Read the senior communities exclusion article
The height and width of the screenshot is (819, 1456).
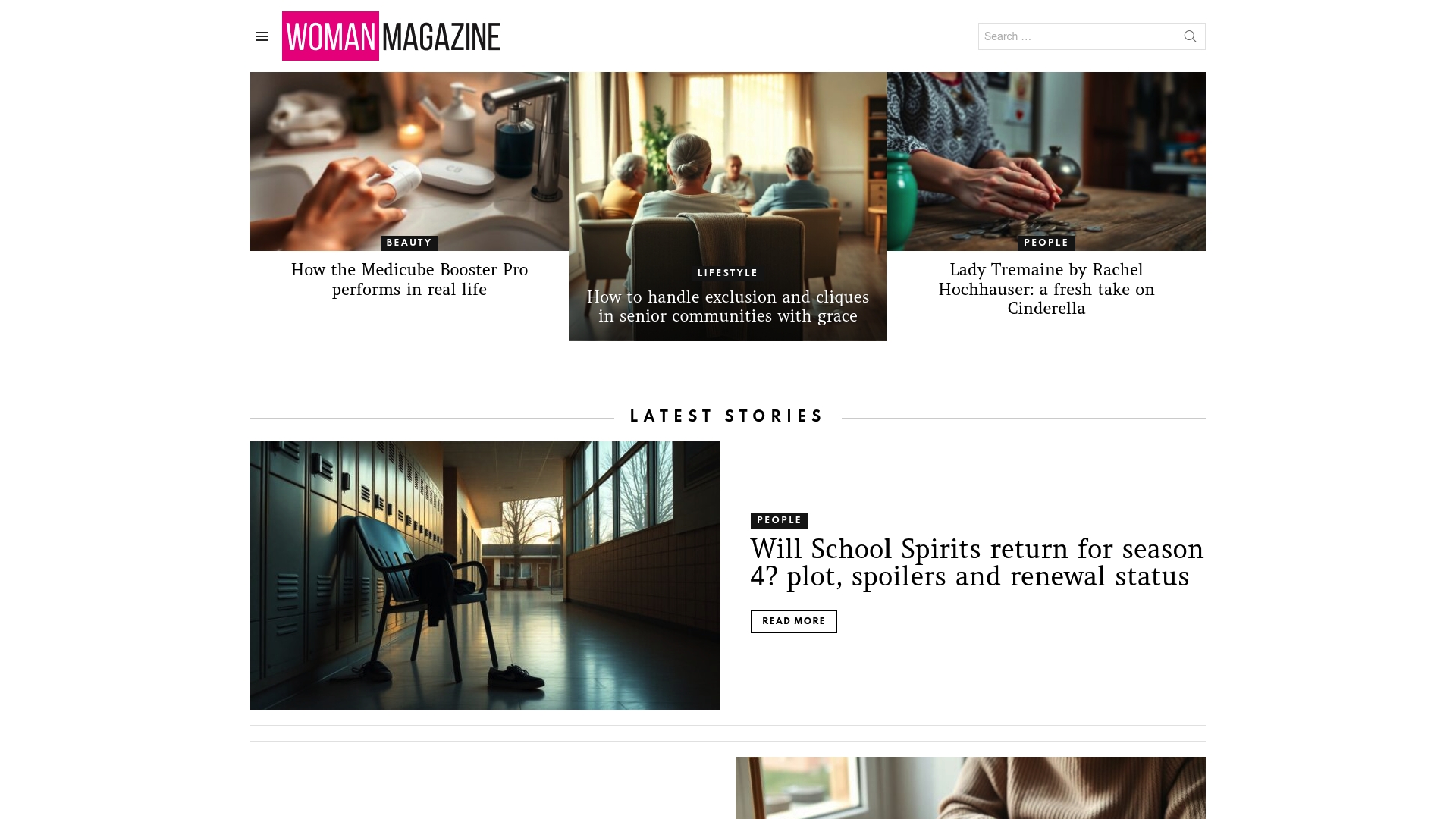click(x=728, y=306)
